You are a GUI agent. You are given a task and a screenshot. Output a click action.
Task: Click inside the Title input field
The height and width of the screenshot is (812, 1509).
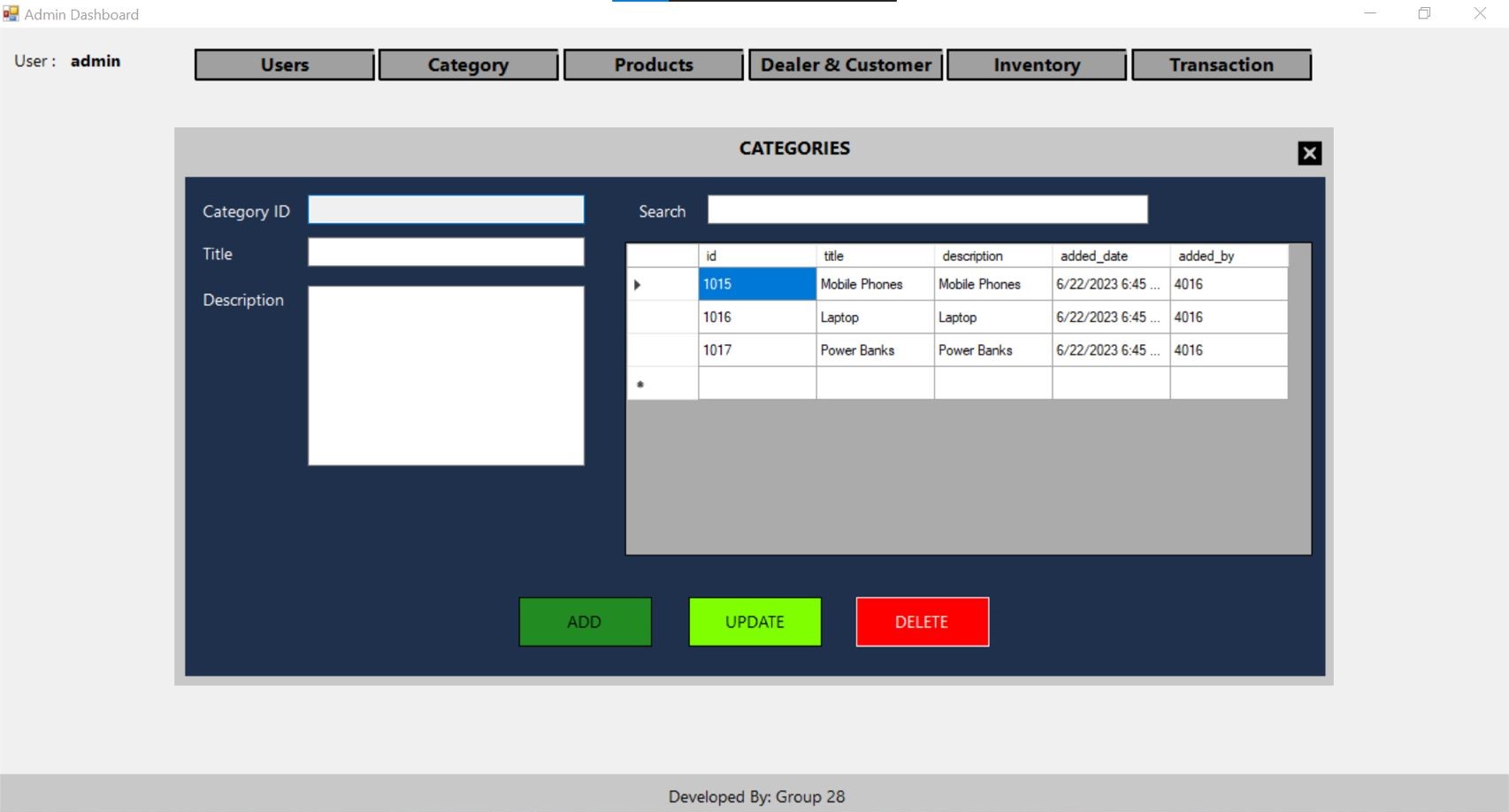[x=445, y=253]
